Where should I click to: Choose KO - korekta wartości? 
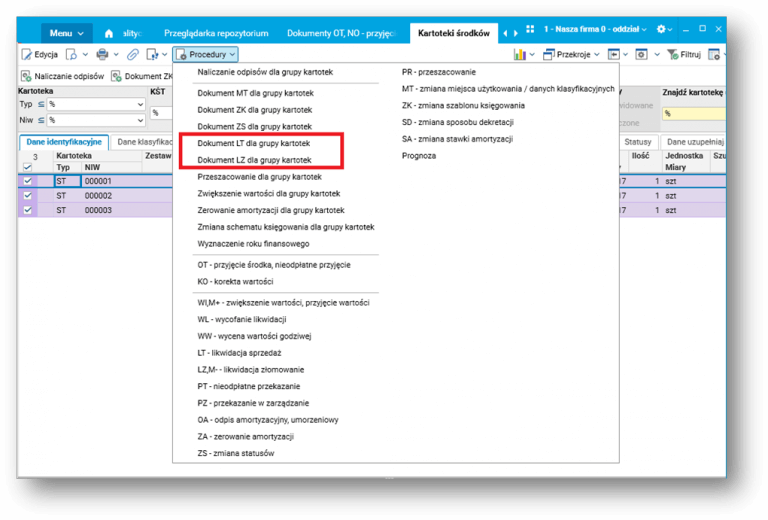tap(235, 282)
